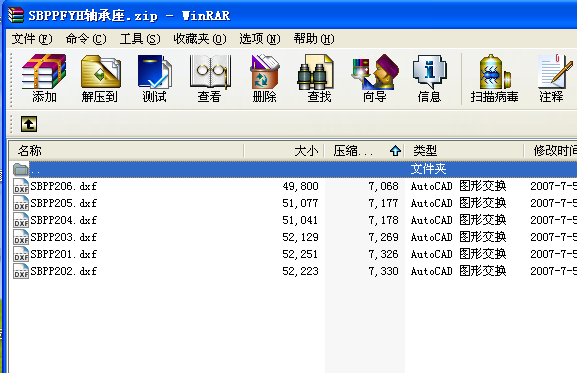Sort by the 修改时间 column header

pyautogui.click(x=551, y=150)
